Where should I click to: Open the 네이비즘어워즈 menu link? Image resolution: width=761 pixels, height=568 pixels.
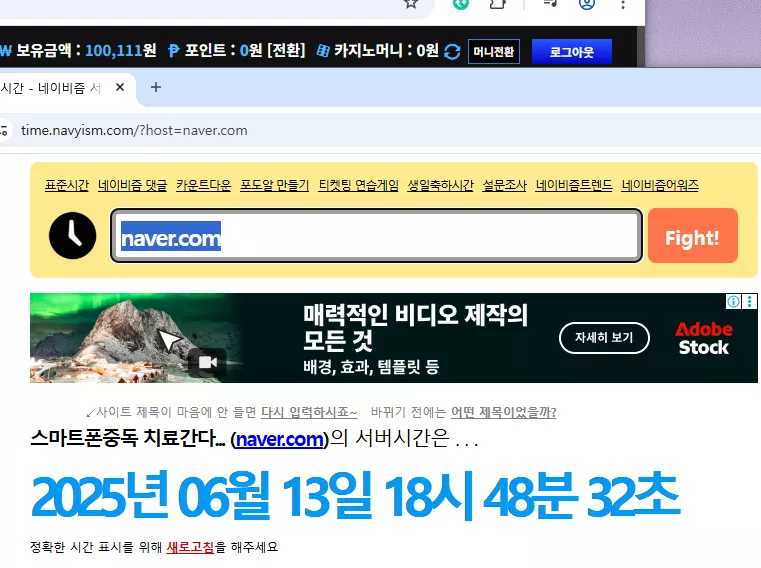pos(660,185)
